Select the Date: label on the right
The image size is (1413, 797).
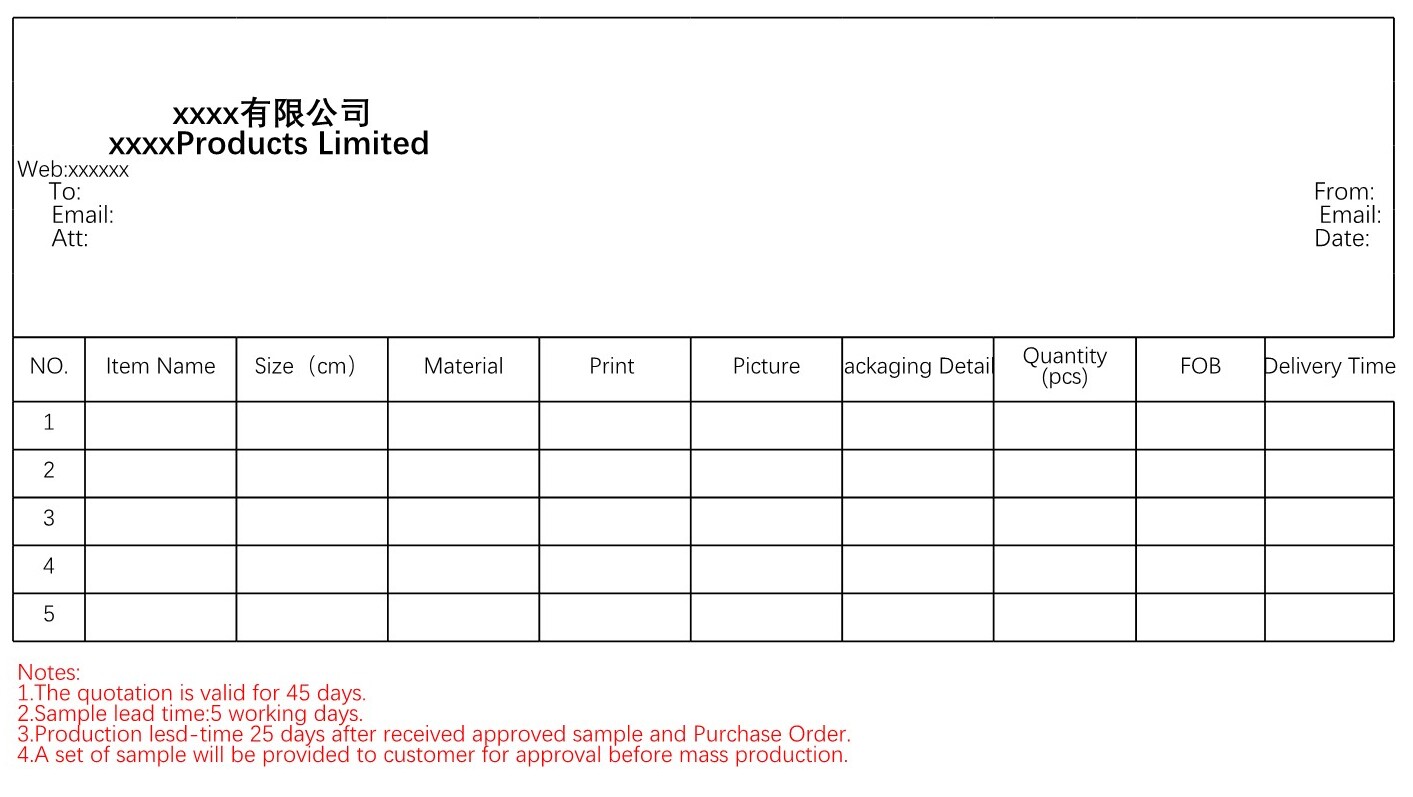[1341, 239]
